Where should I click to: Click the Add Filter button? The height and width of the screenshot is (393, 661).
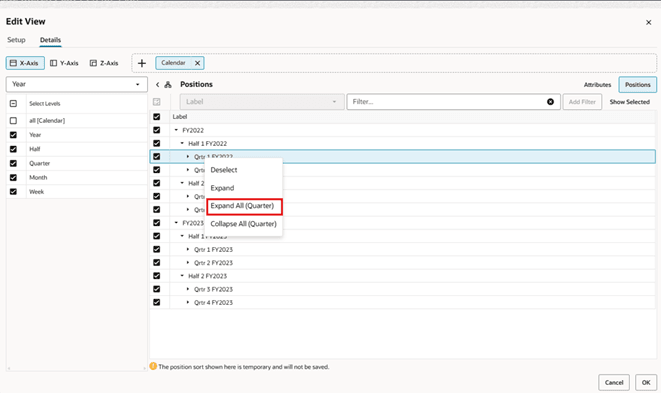point(582,102)
